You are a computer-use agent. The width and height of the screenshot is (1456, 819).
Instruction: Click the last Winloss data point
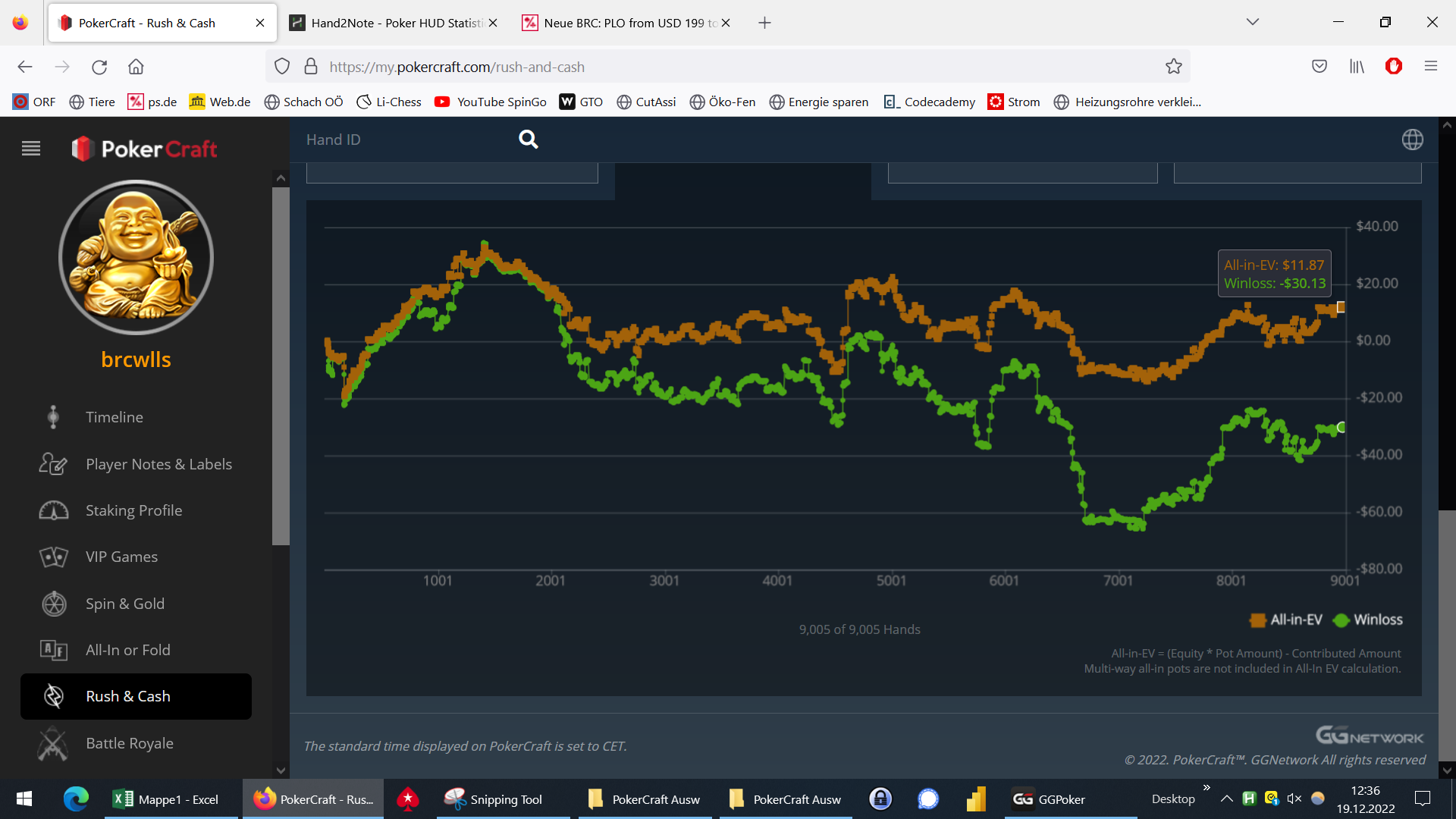pyautogui.click(x=1341, y=428)
